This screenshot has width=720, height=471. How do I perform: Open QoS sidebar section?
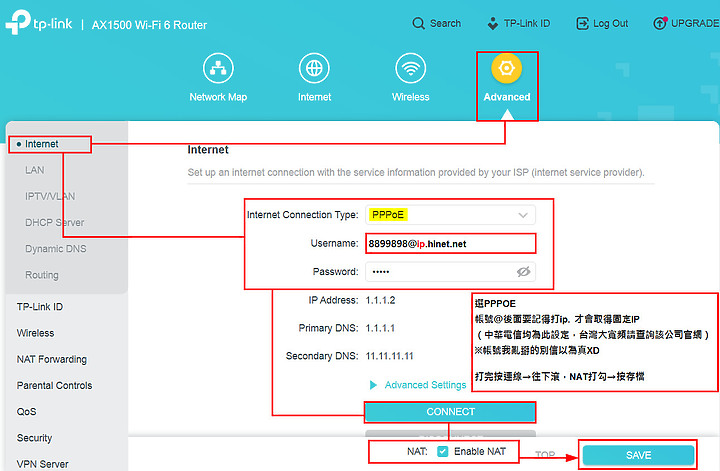click(x=27, y=412)
